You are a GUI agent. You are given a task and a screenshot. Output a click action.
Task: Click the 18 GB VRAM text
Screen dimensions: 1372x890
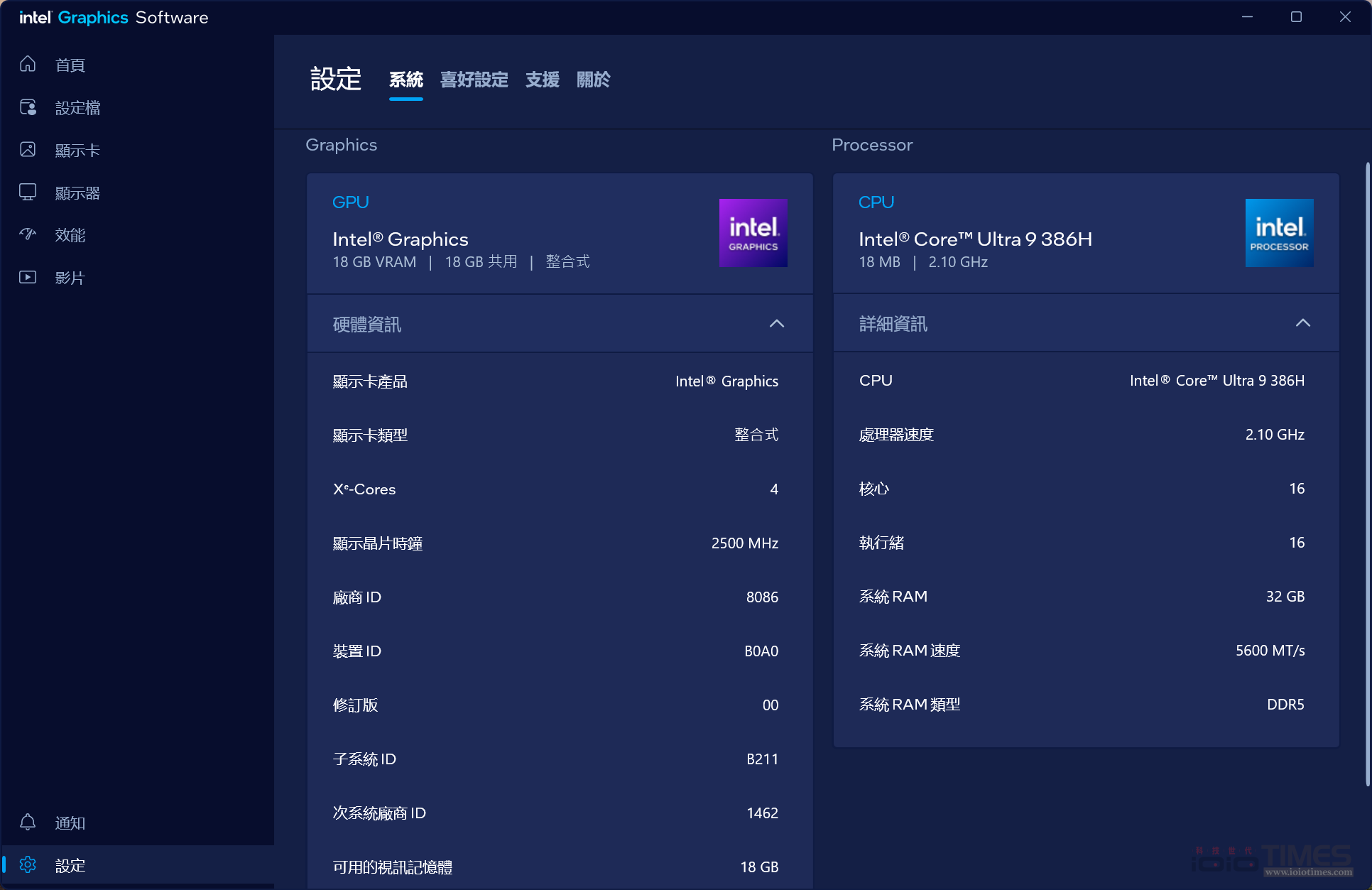tap(374, 262)
